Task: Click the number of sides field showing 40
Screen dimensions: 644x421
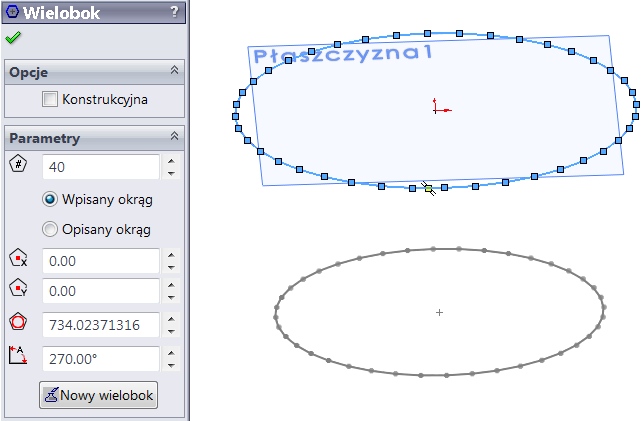Action: pyautogui.click(x=101, y=167)
